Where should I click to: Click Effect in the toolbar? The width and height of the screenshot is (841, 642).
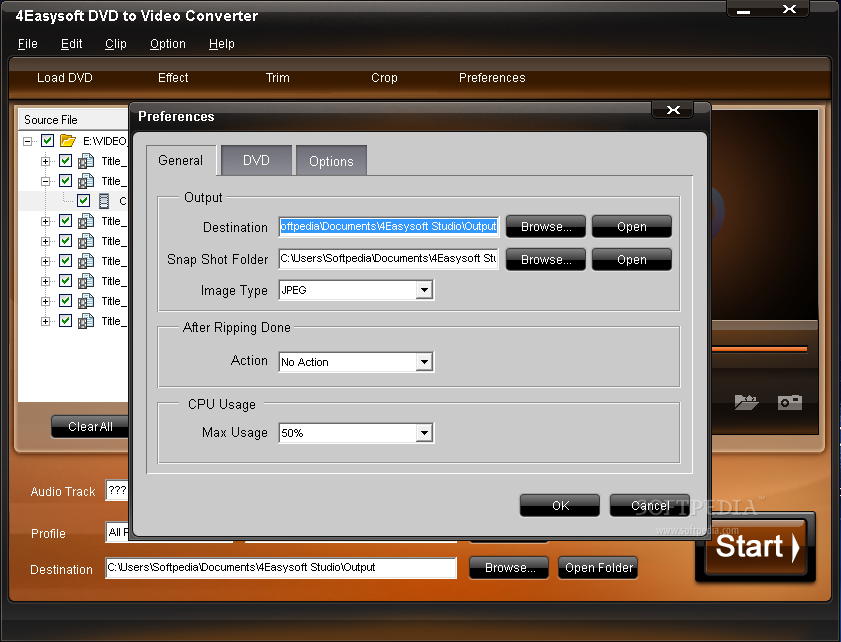(173, 78)
